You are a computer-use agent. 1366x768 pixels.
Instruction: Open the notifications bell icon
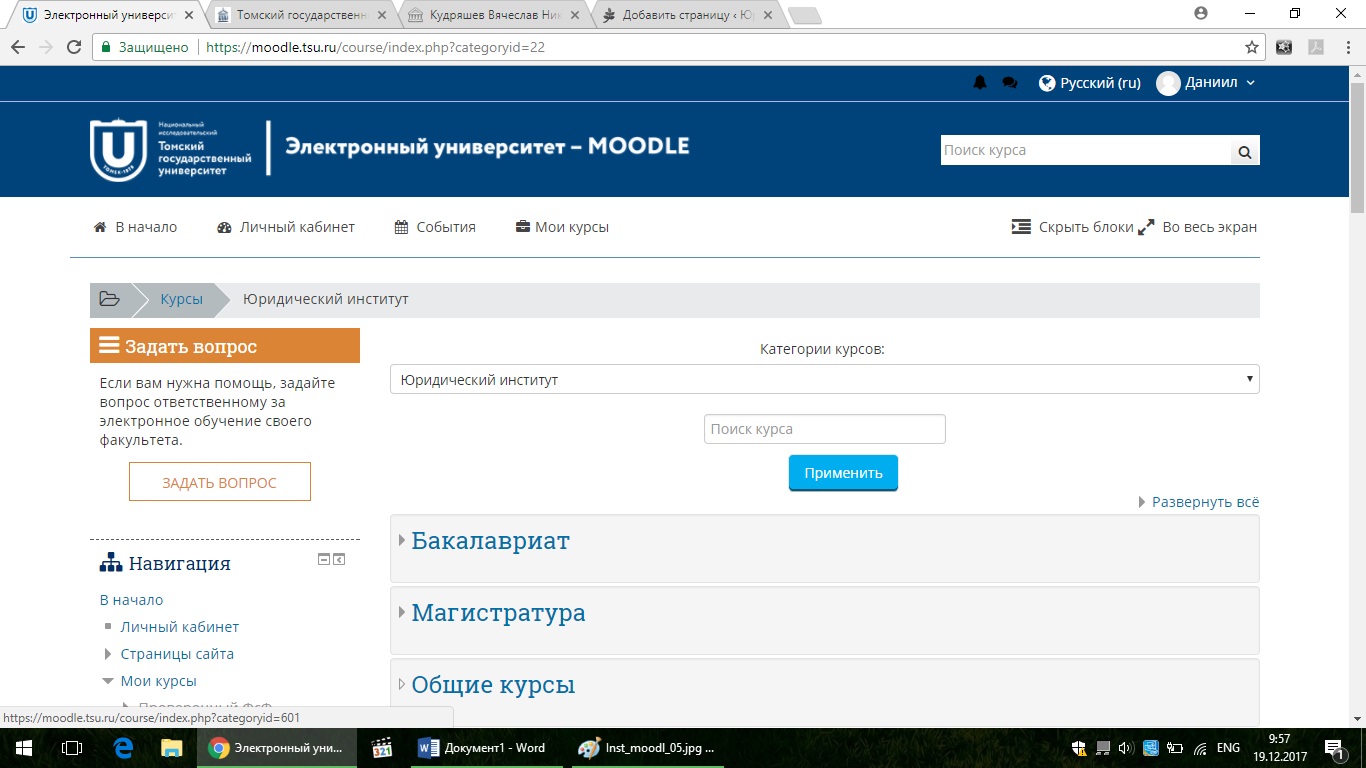point(979,83)
